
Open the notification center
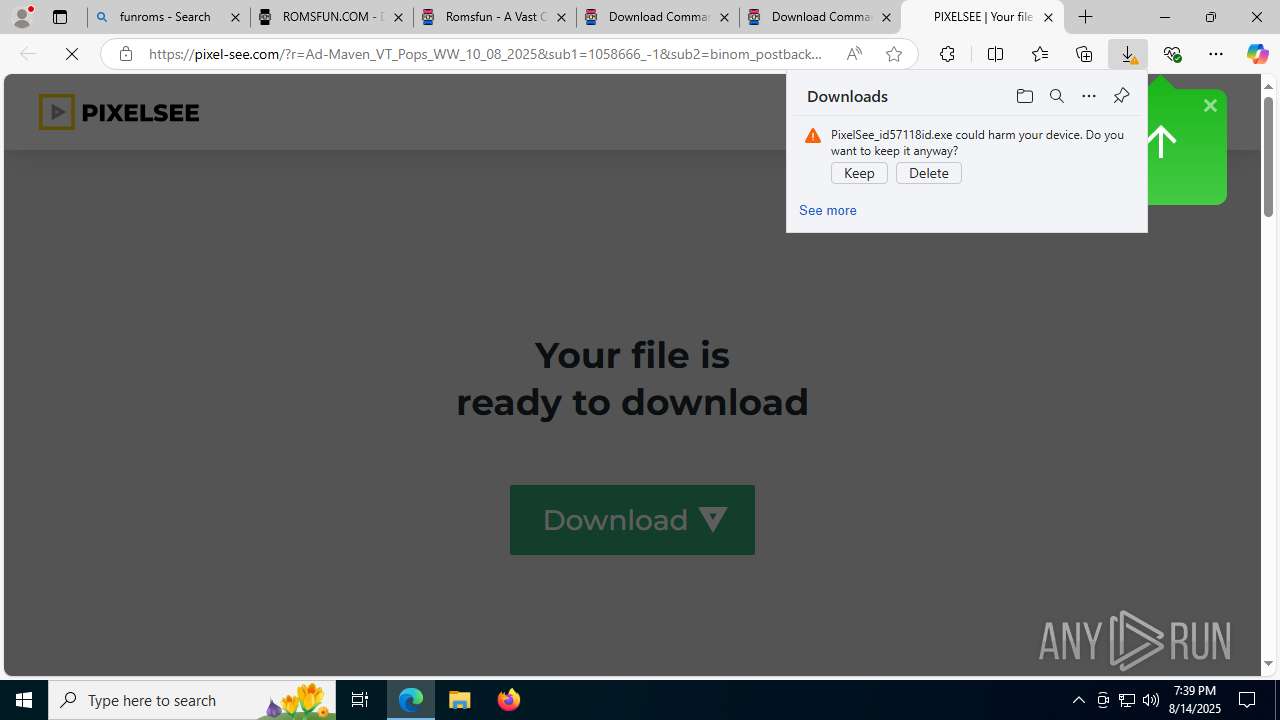pos(1248,700)
